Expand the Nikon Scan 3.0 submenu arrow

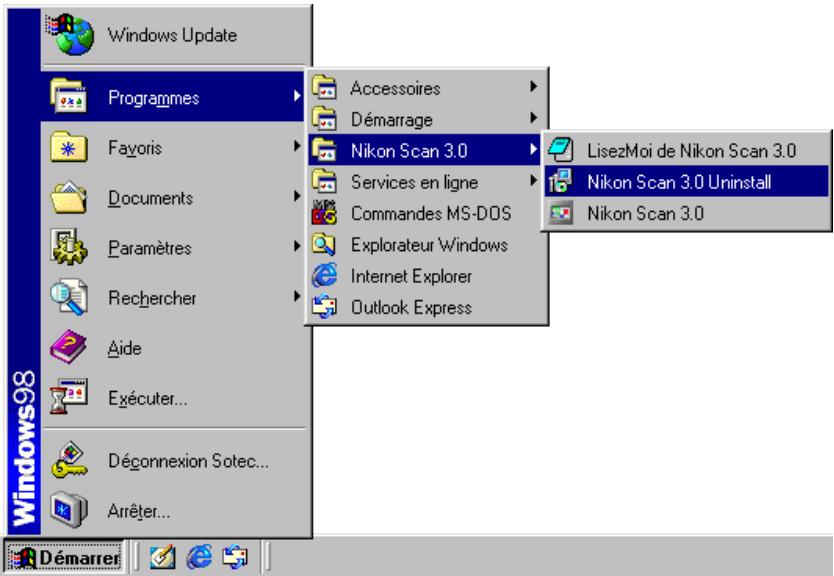pos(533,149)
